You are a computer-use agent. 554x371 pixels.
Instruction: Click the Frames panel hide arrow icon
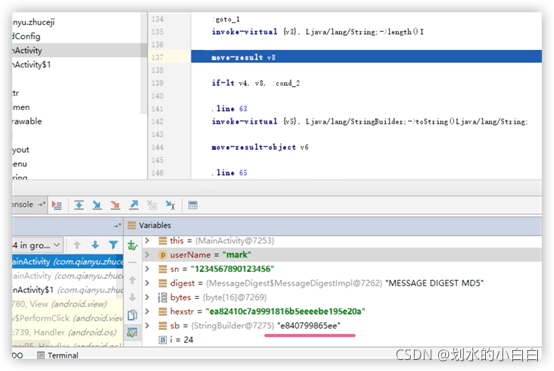click(117, 225)
